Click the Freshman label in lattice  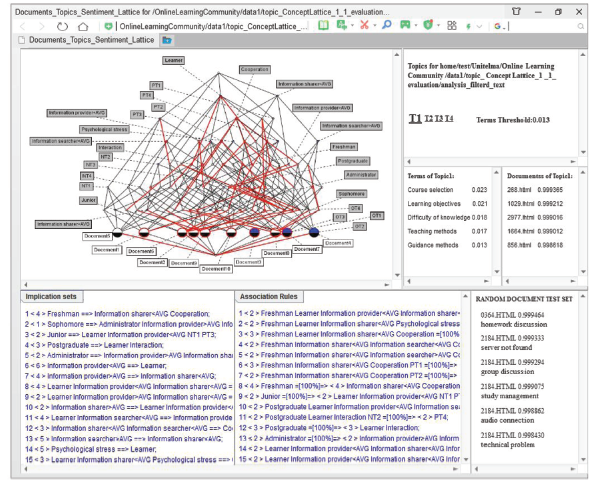click(344, 147)
